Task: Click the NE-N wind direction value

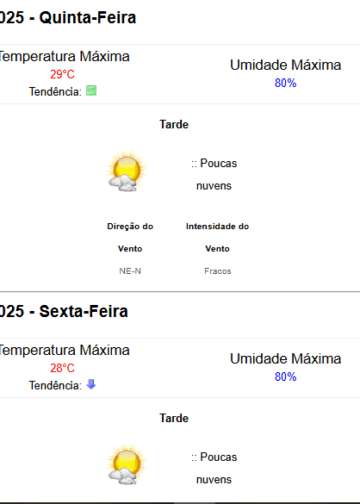Action: (x=130, y=271)
